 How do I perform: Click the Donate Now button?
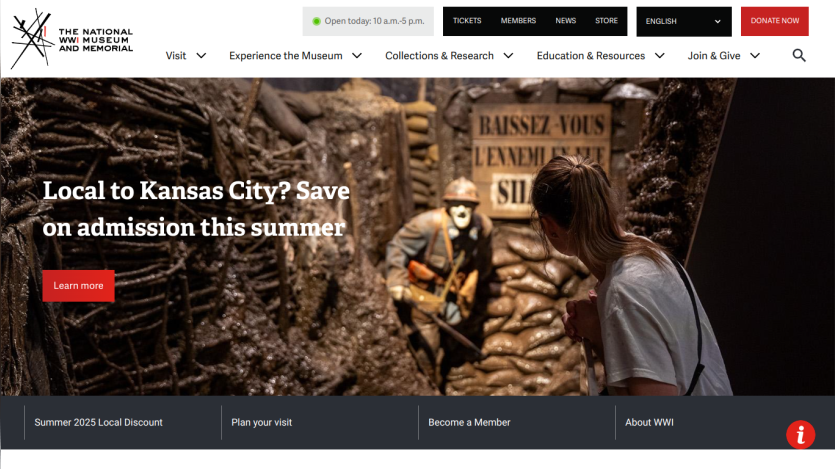[x=775, y=21]
